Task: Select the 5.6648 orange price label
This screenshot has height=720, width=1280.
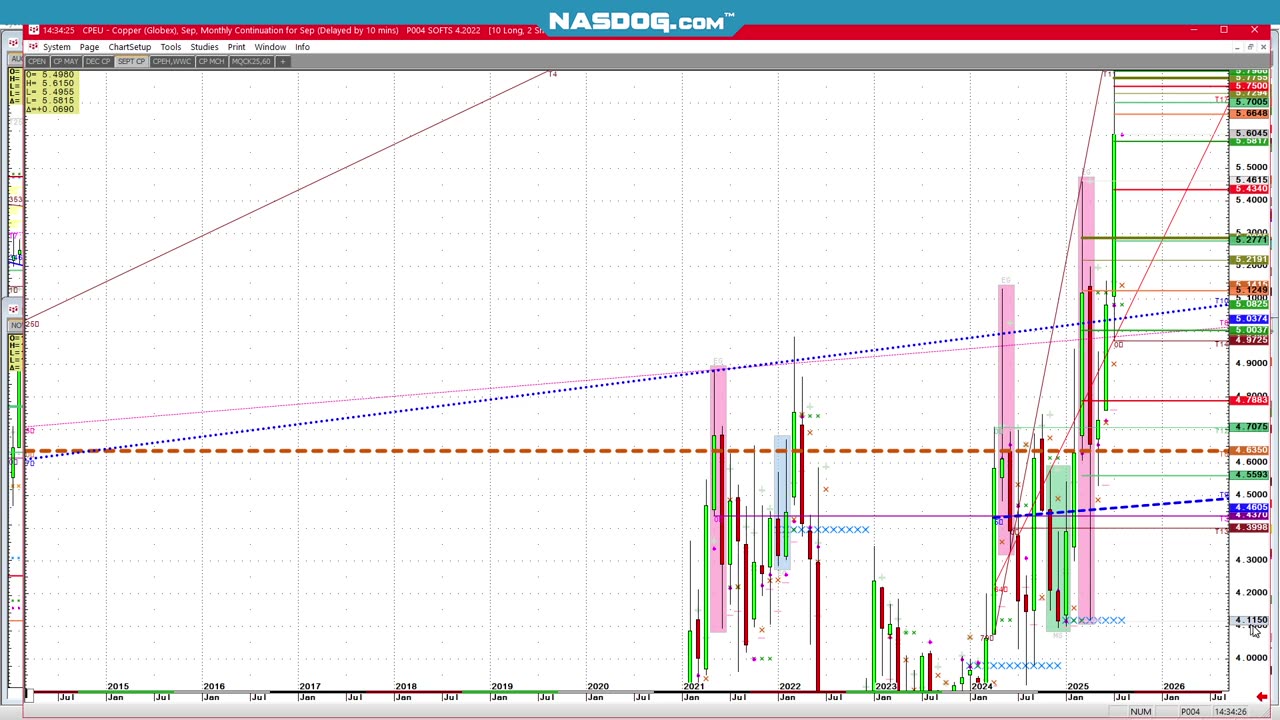Action: 1250,113
